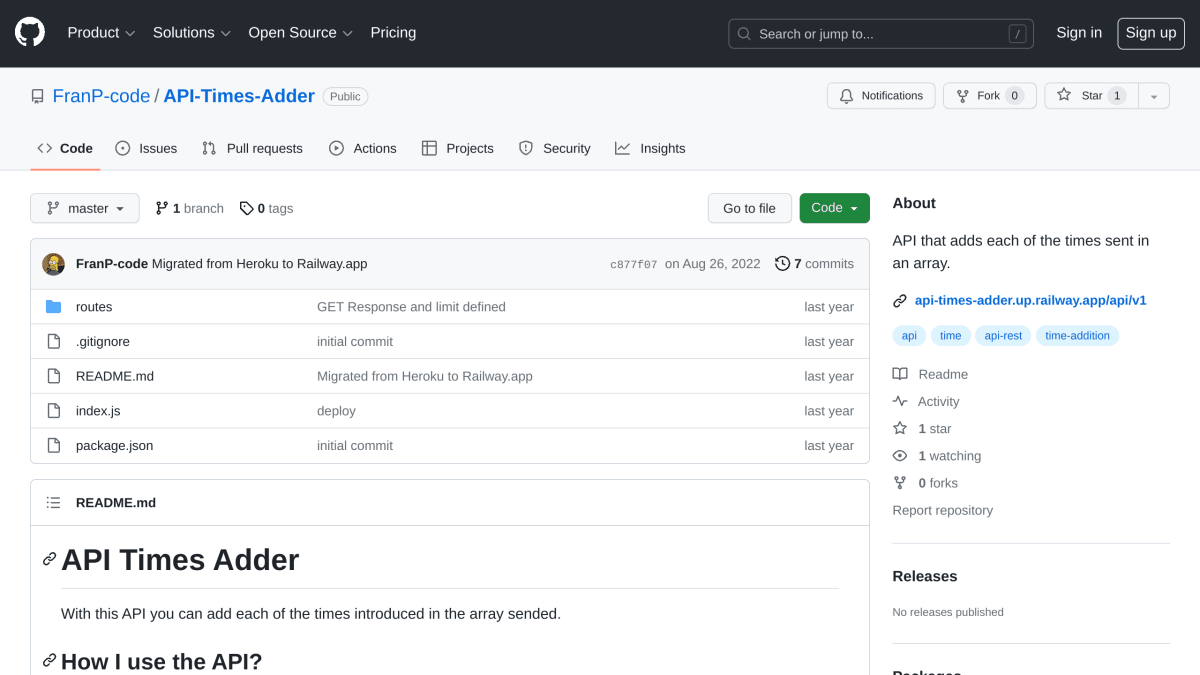Open the deploy commit message for index.js

pos(336,411)
